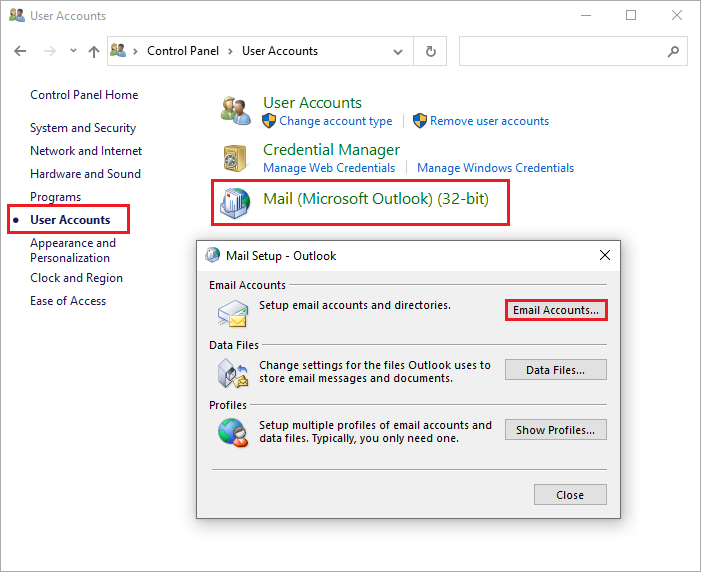The height and width of the screenshot is (572, 701).
Task: Click the Control Panel breadcrumb
Action: [x=183, y=51]
